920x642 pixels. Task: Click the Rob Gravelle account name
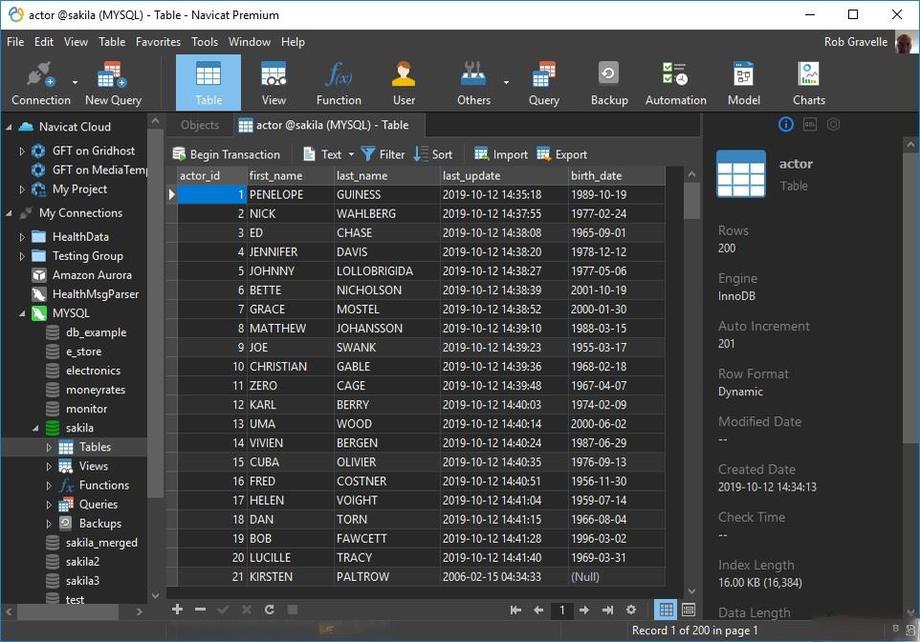[x=855, y=42]
